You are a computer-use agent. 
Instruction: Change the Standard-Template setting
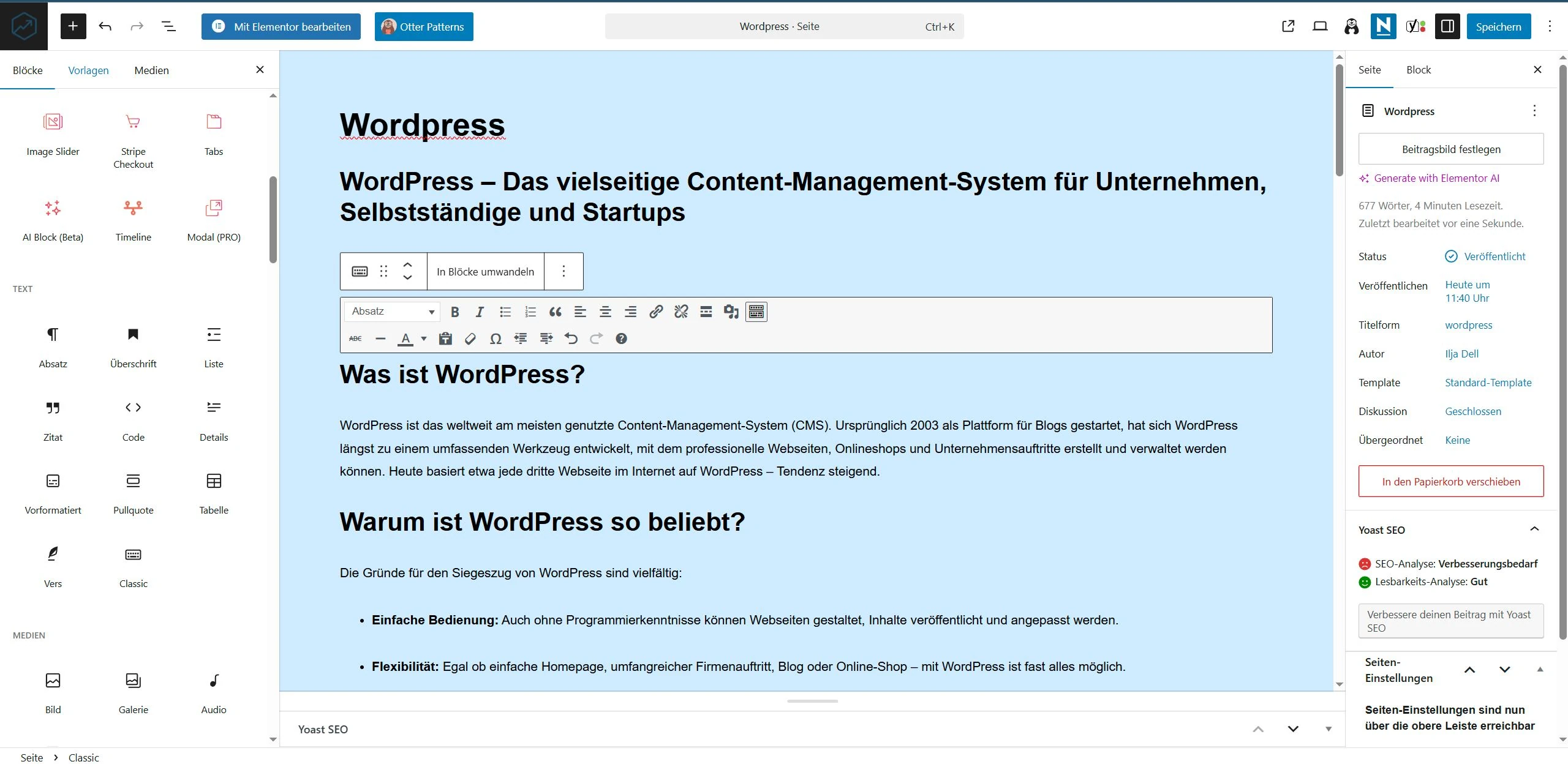click(x=1488, y=383)
